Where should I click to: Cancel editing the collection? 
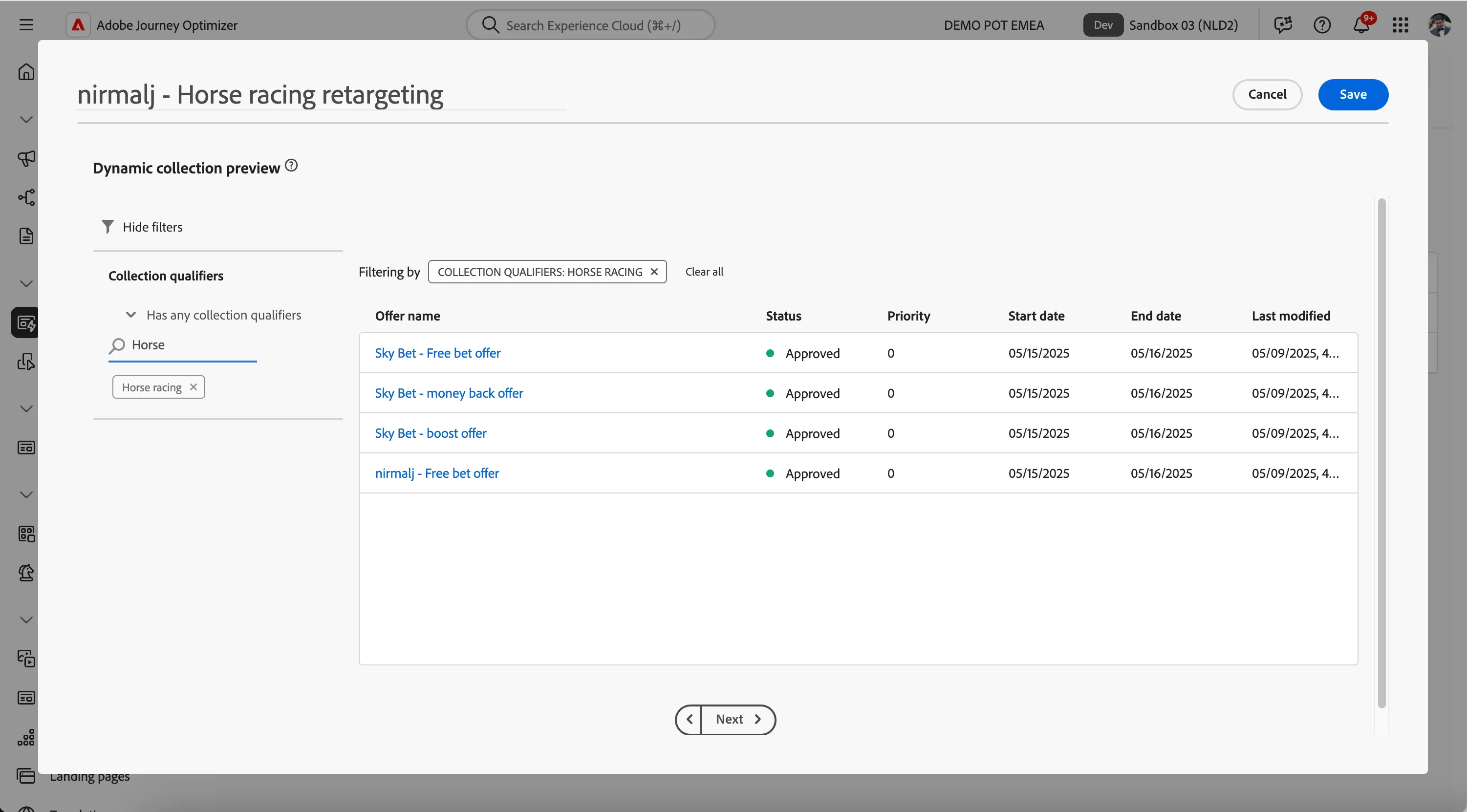pyautogui.click(x=1267, y=94)
